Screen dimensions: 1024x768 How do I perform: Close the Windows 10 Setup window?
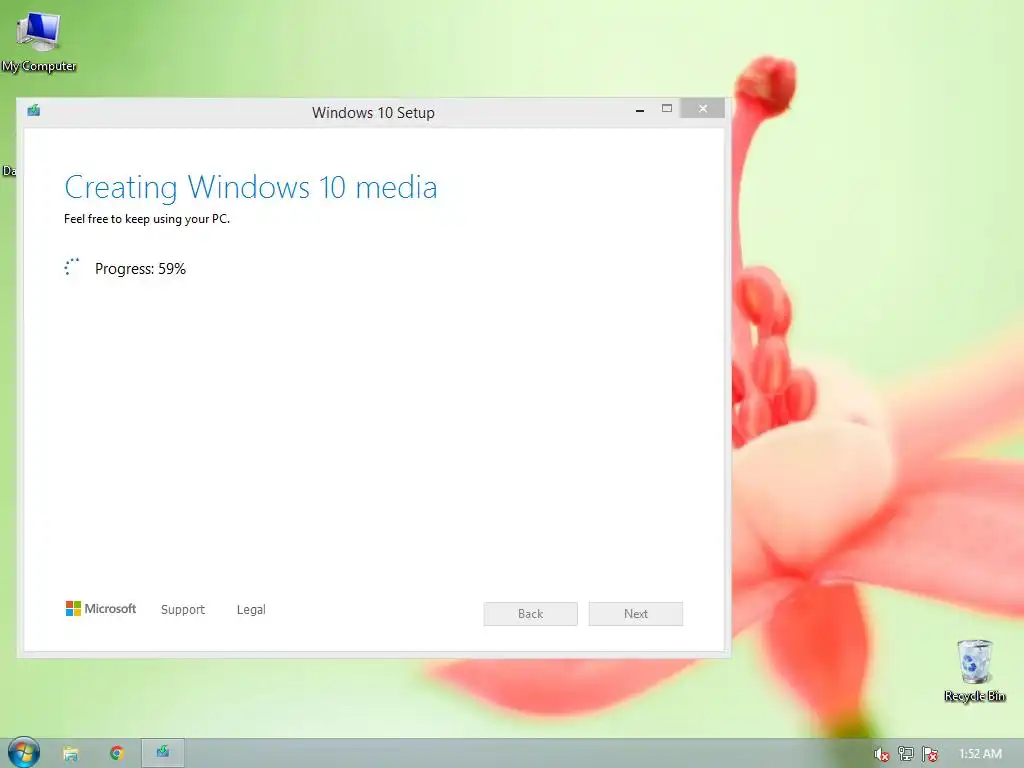click(703, 109)
